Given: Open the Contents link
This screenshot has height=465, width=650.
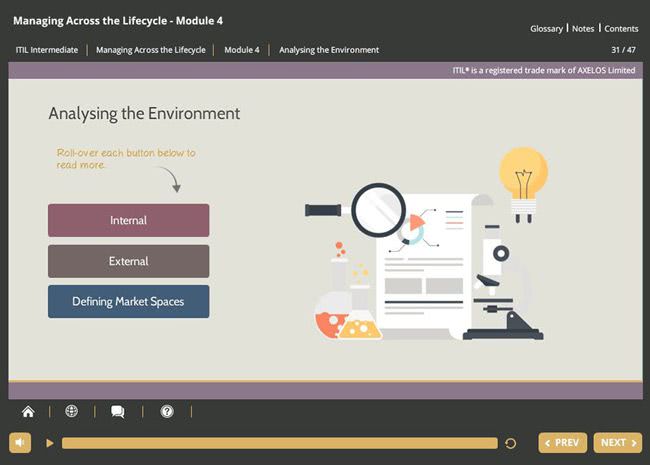Looking at the screenshot, I should pyautogui.click(x=621, y=29).
